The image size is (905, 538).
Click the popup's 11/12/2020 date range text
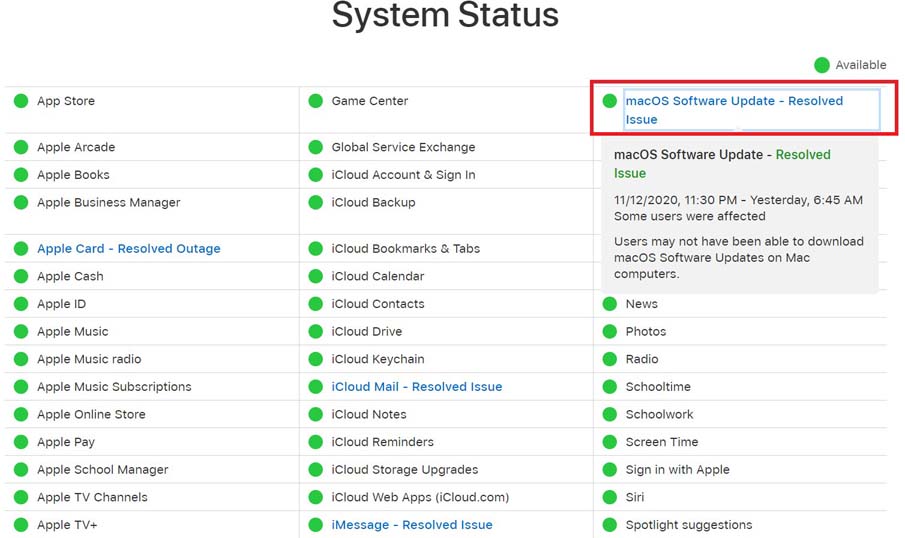[738, 200]
